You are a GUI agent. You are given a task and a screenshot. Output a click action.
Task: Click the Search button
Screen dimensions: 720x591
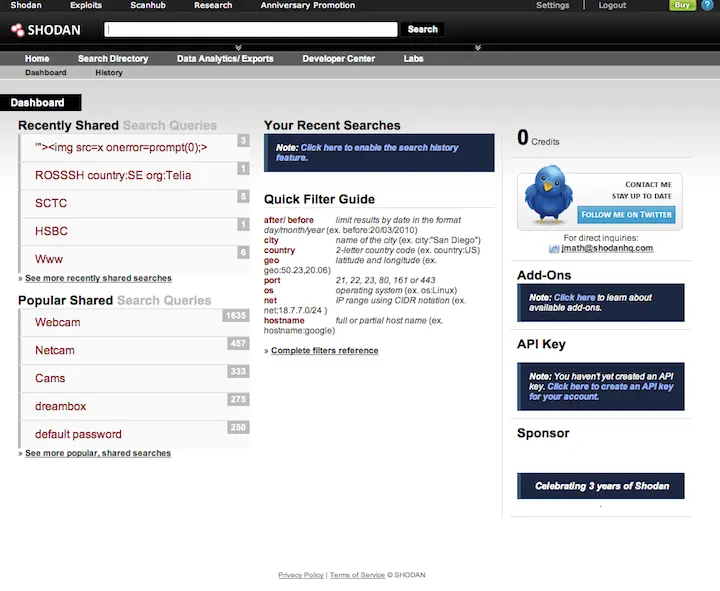coord(422,29)
